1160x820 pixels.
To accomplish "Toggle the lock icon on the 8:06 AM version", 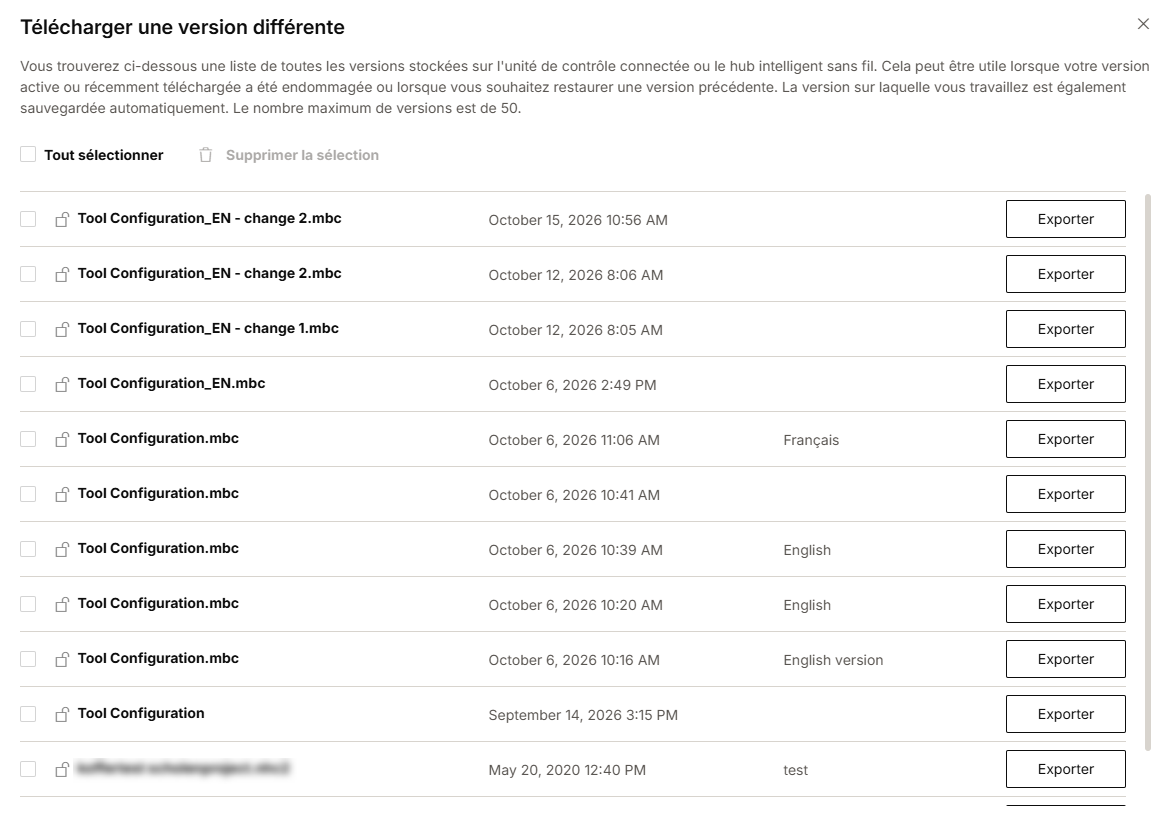I will click(62, 274).
